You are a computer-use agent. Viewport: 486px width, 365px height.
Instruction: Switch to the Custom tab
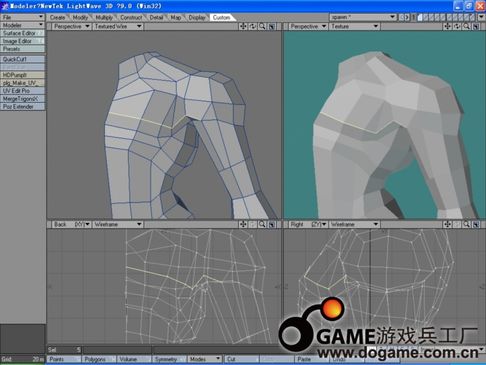[x=221, y=17]
